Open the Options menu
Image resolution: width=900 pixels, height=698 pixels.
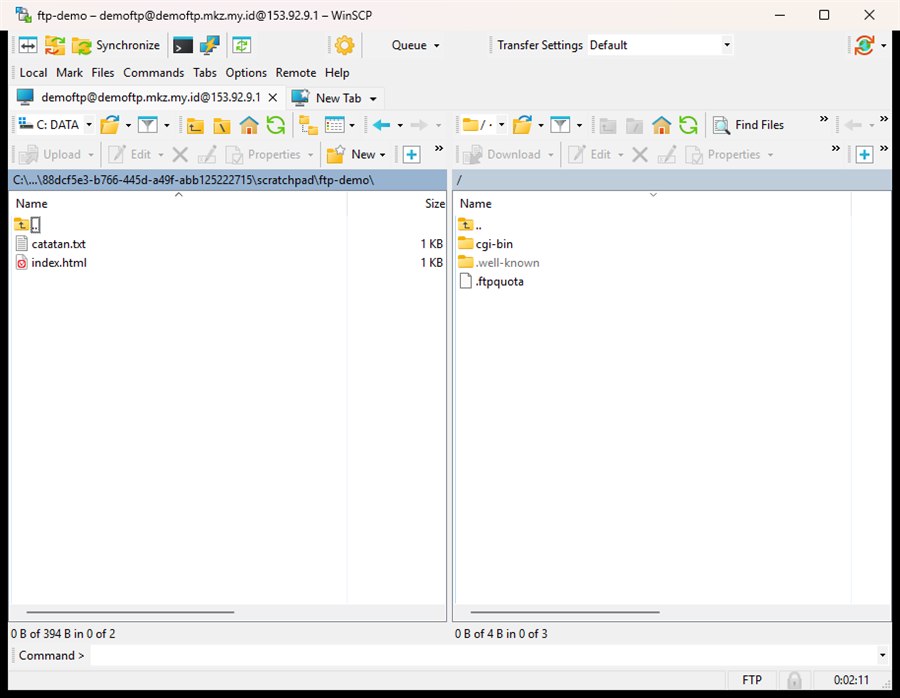pyautogui.click(x=246, y=72)
